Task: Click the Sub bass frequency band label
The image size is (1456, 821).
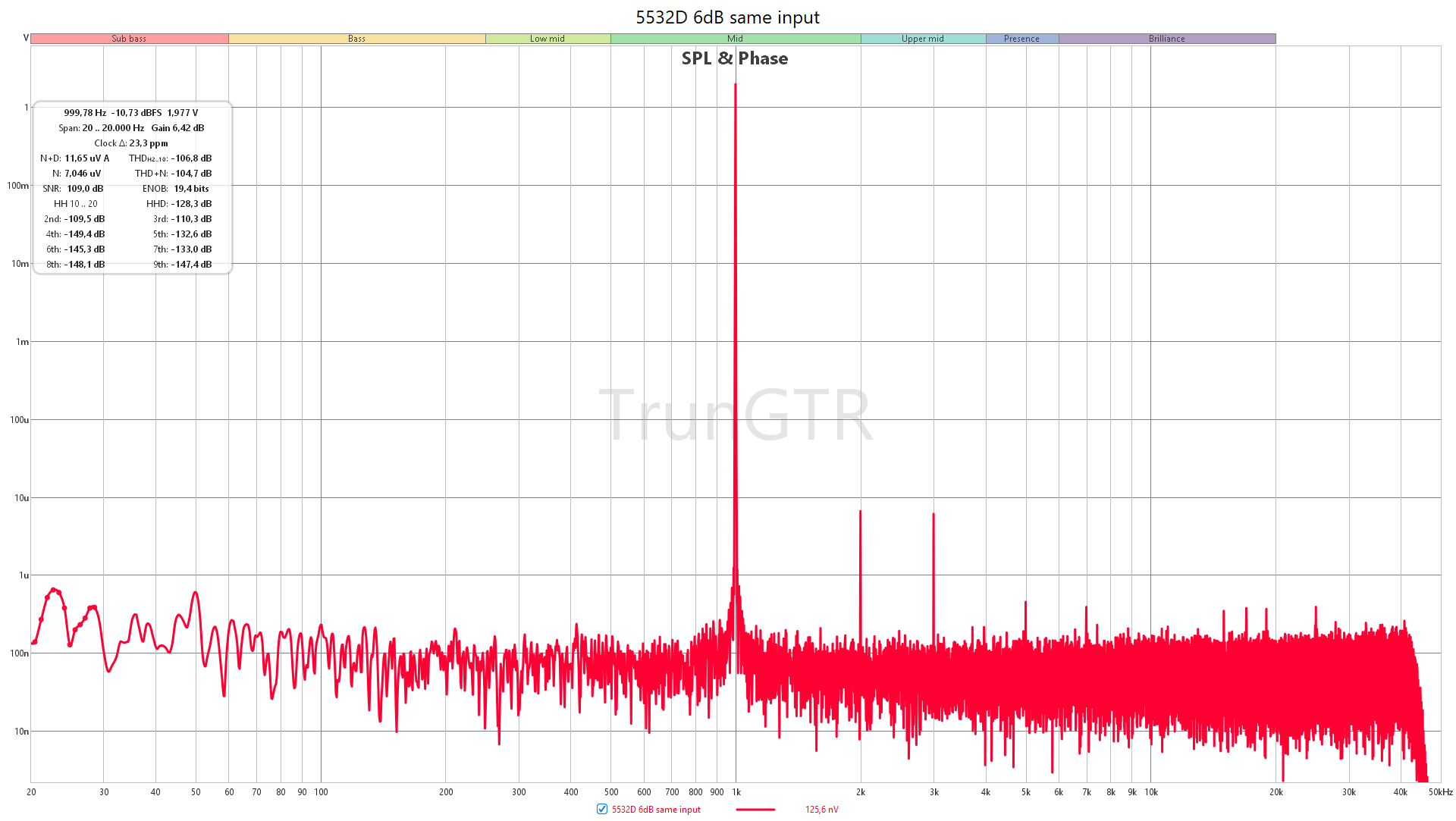Action: click(x=129, y=39)
